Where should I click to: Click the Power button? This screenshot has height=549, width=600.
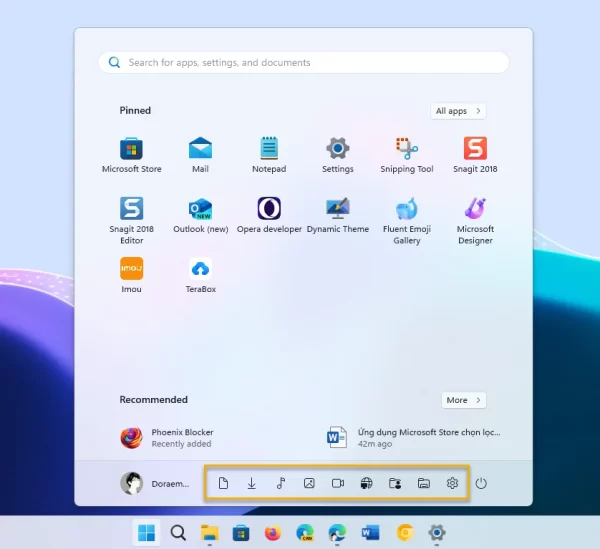click(481, 483)
